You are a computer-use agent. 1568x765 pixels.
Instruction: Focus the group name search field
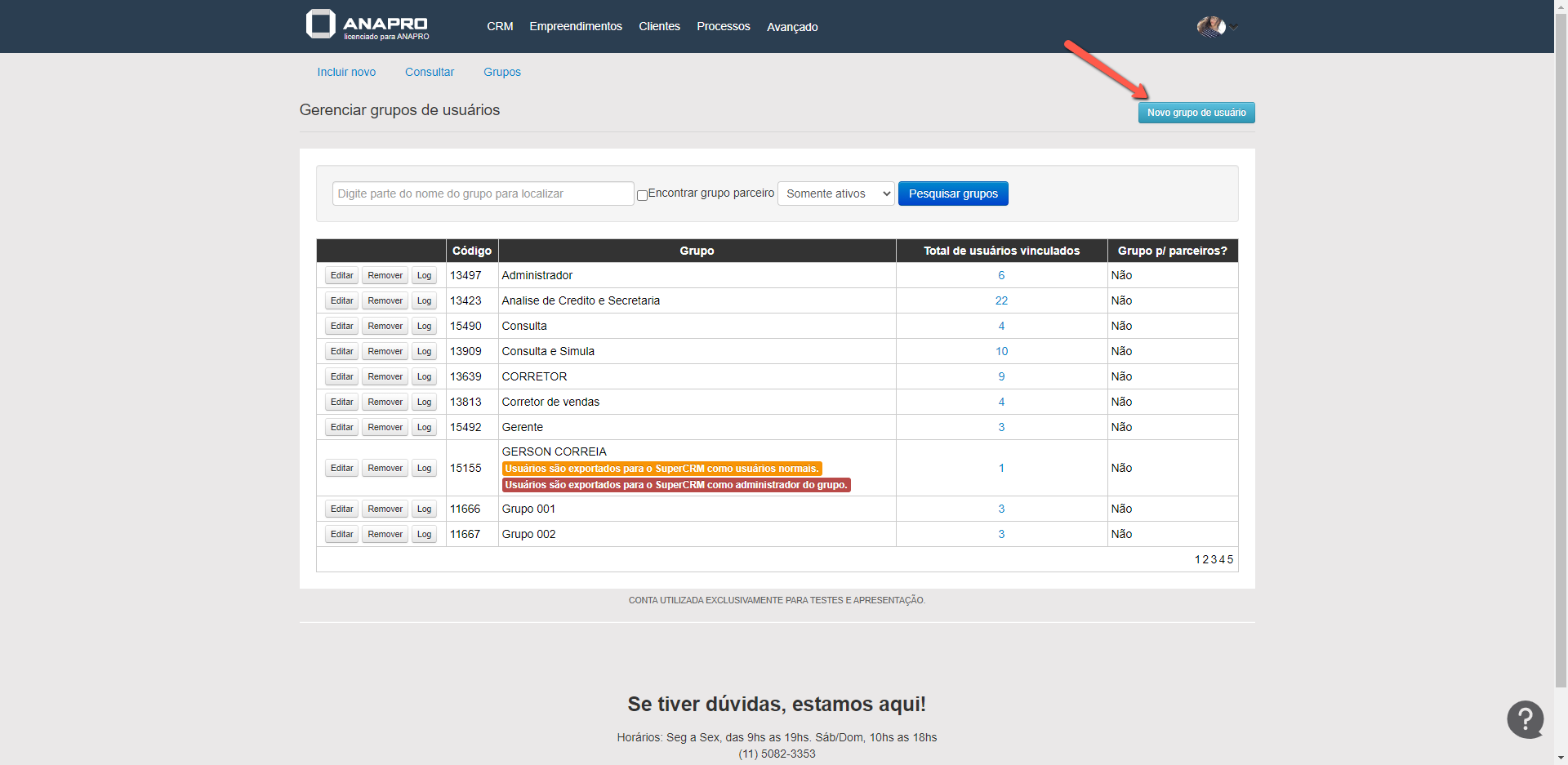point(483,193)
